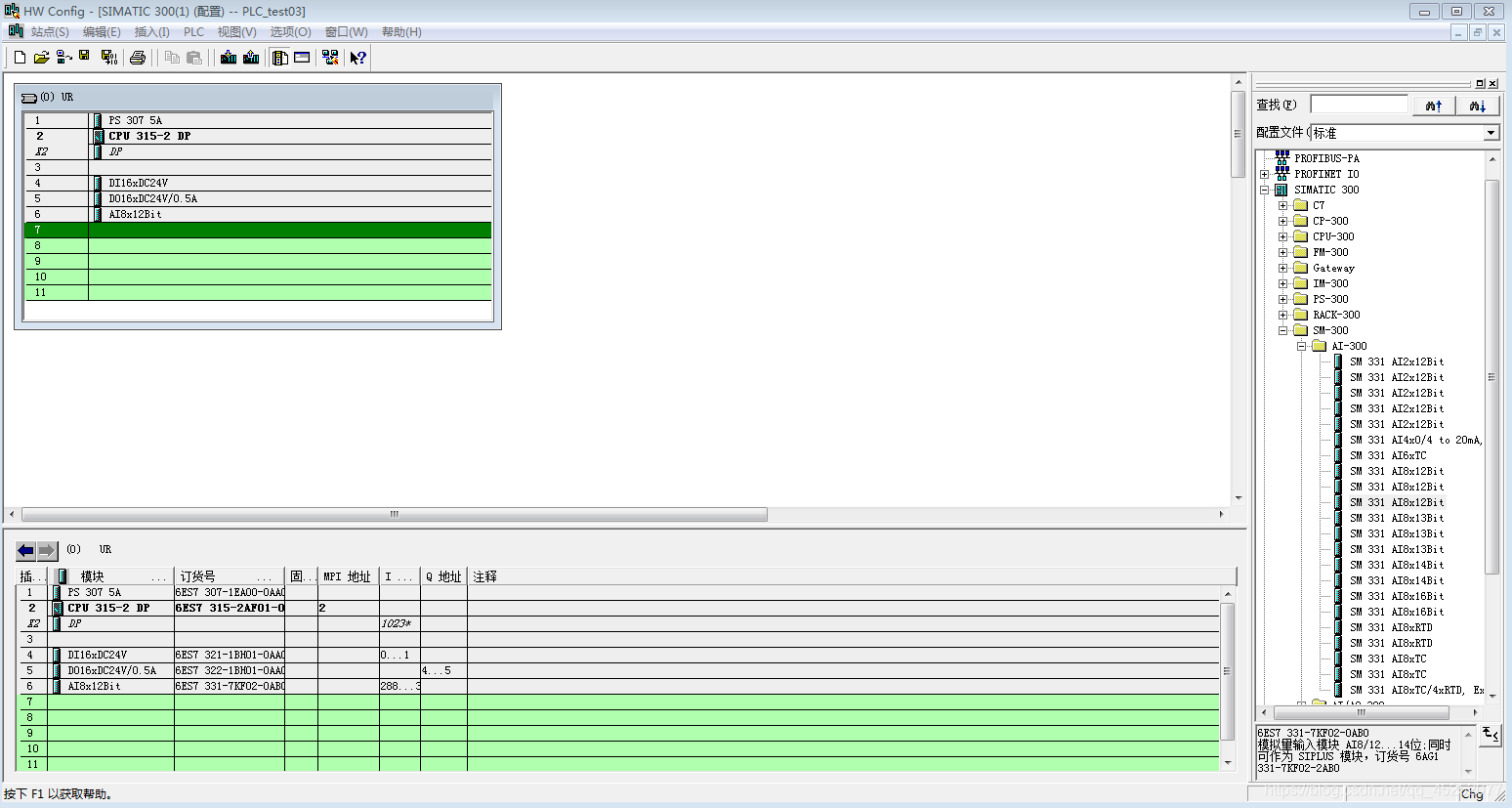1512x808 pixels.
Task: Expand the CP-300 folder node
Action: [1283, 221]
